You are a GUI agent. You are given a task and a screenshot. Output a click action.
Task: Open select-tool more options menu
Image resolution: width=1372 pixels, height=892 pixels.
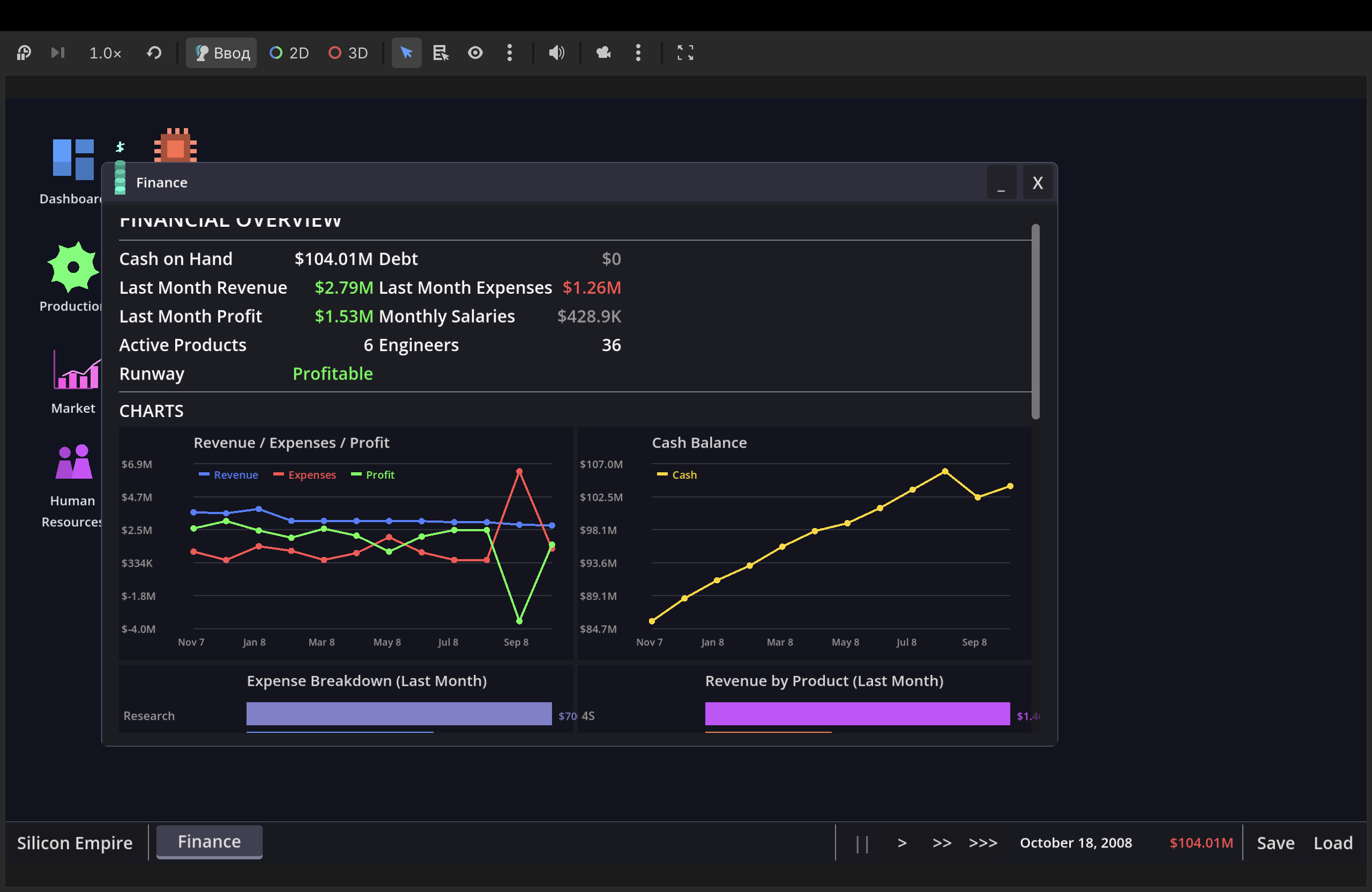510,53
